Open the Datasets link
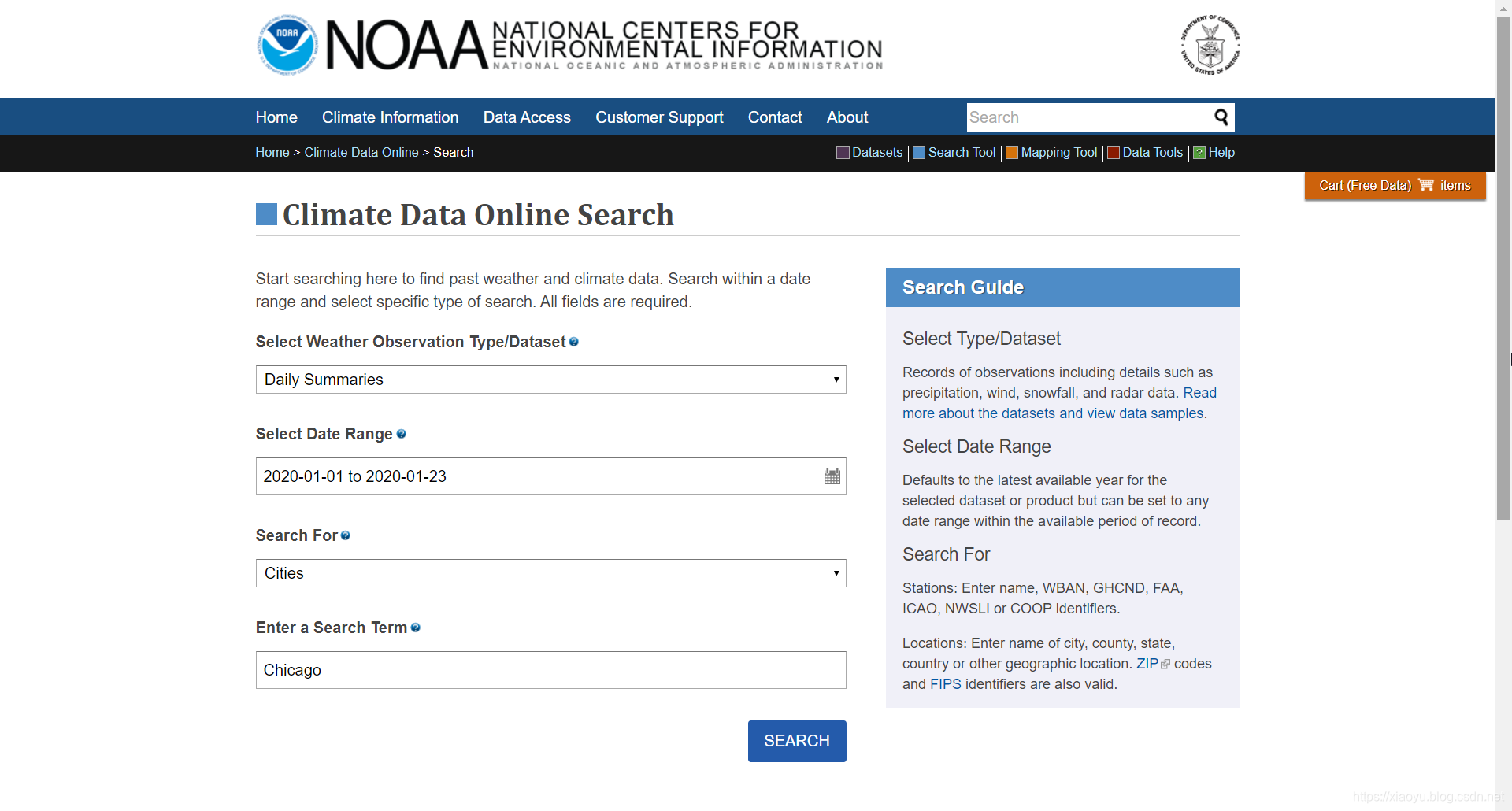 tap(876, 152)
